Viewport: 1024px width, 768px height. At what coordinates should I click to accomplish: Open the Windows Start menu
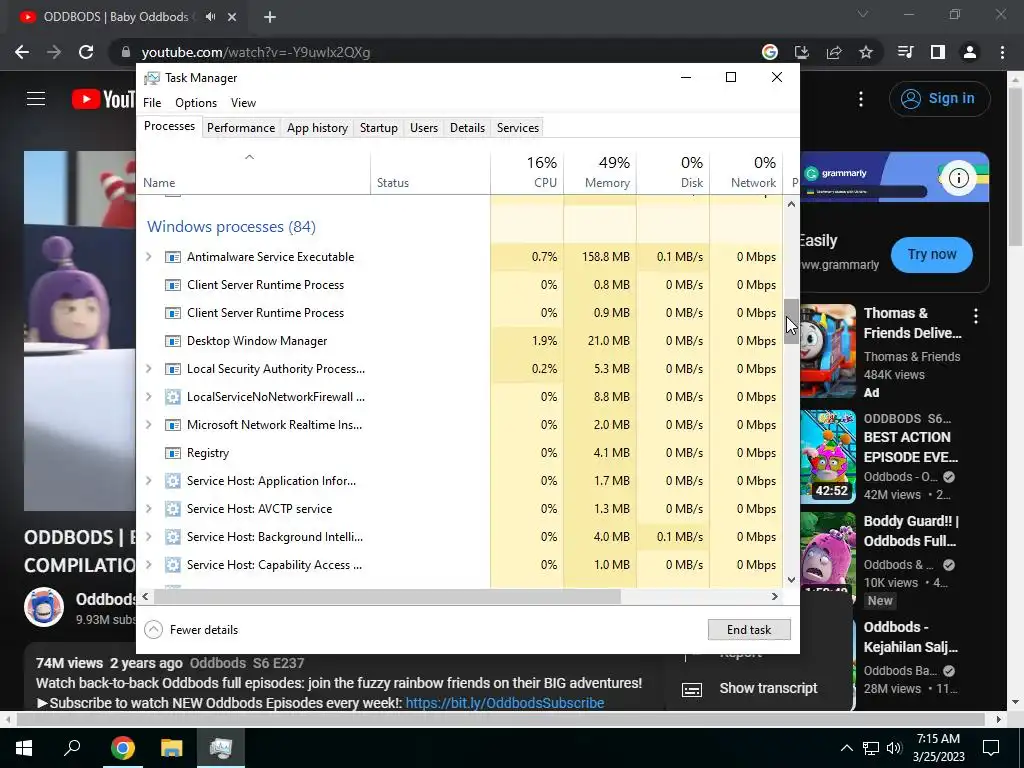24,748
